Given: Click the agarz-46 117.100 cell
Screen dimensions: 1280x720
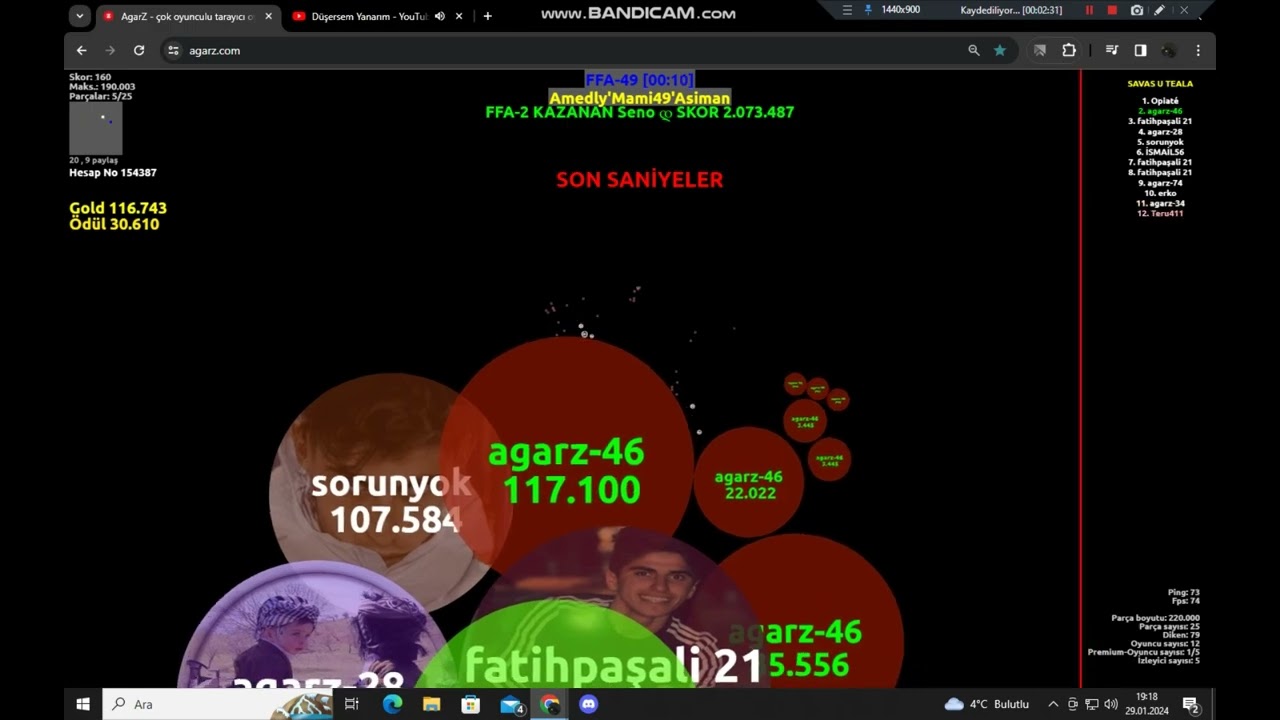Looking at the screenshot, I should 567,462.
